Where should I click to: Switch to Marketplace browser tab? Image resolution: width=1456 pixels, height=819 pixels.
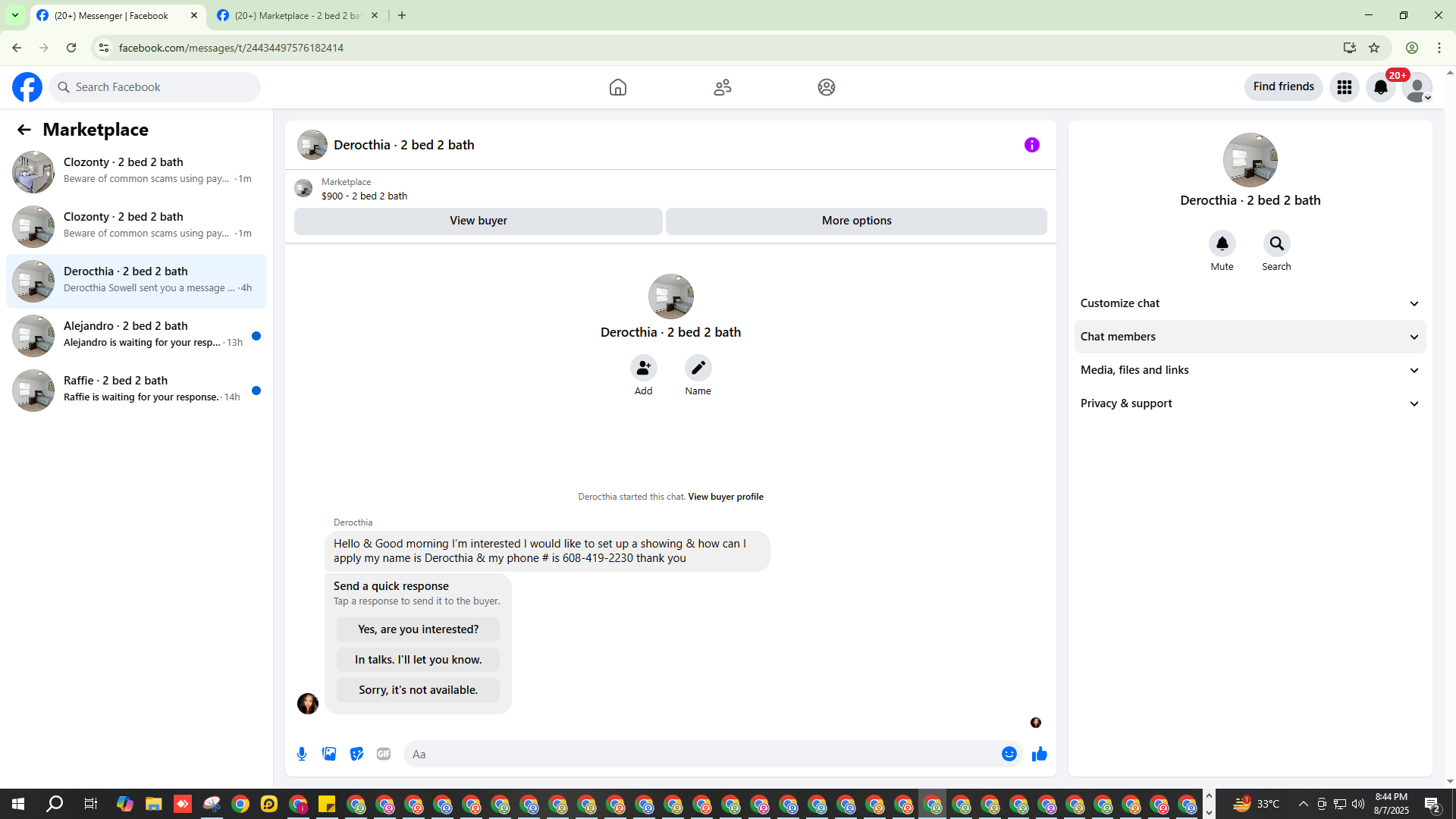point(298,15)
